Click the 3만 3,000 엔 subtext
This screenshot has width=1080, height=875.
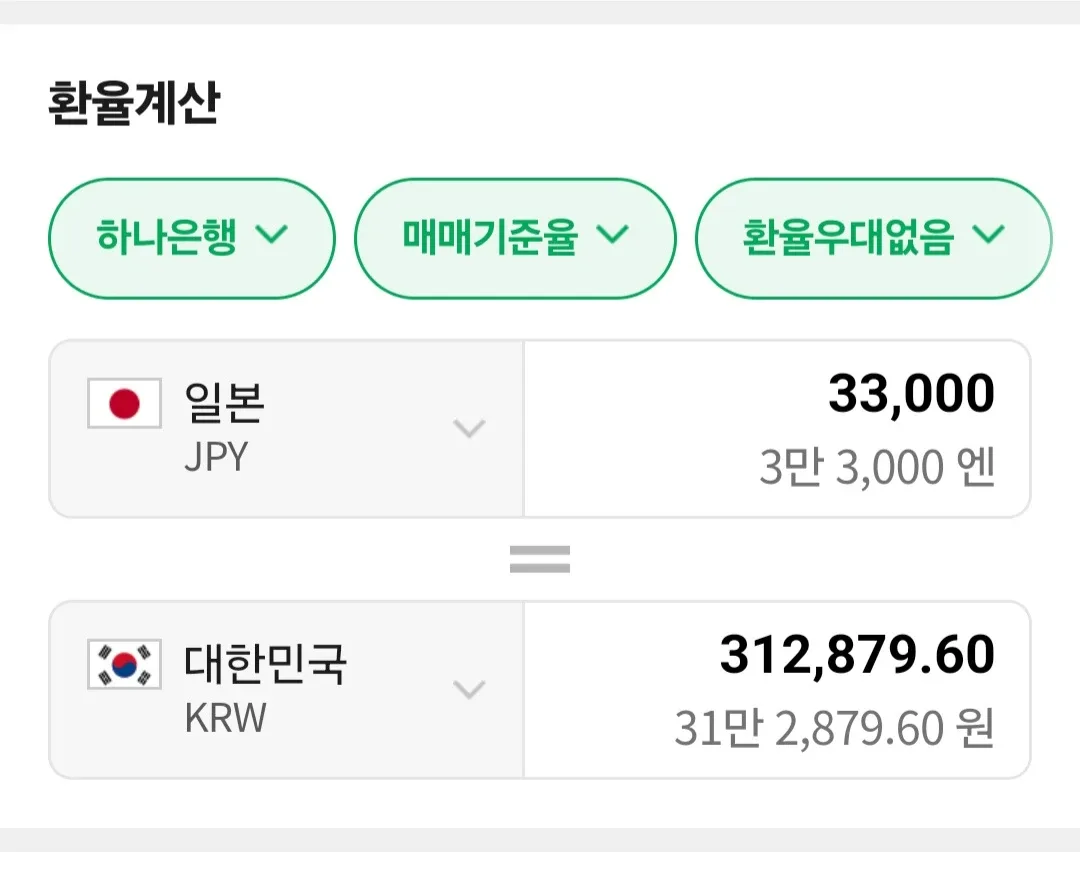(x=877, y=468)
